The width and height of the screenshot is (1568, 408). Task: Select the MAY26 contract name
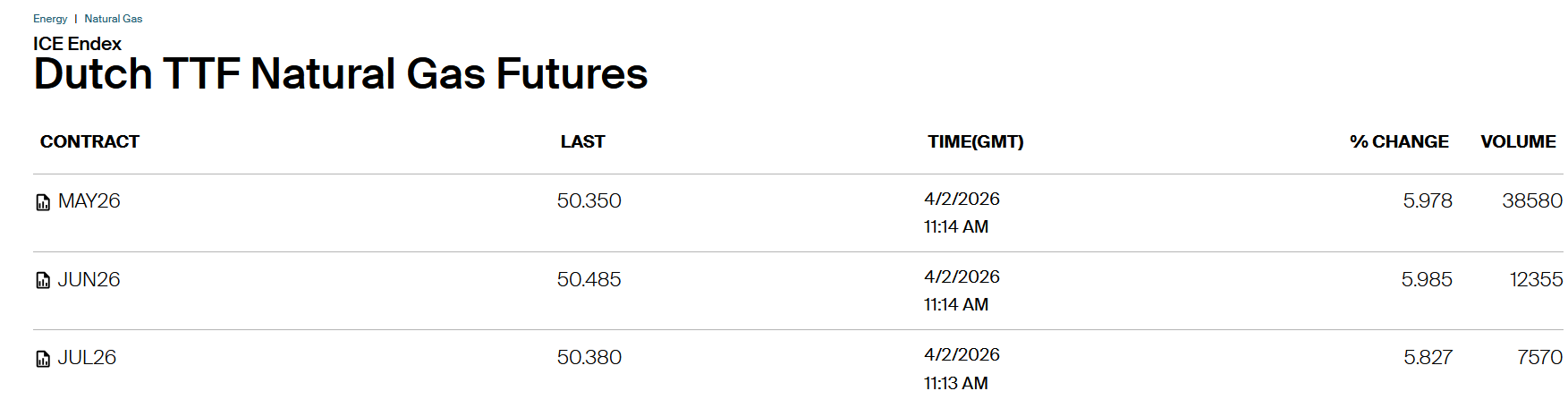pyautogui.click(x=89, y=201)
